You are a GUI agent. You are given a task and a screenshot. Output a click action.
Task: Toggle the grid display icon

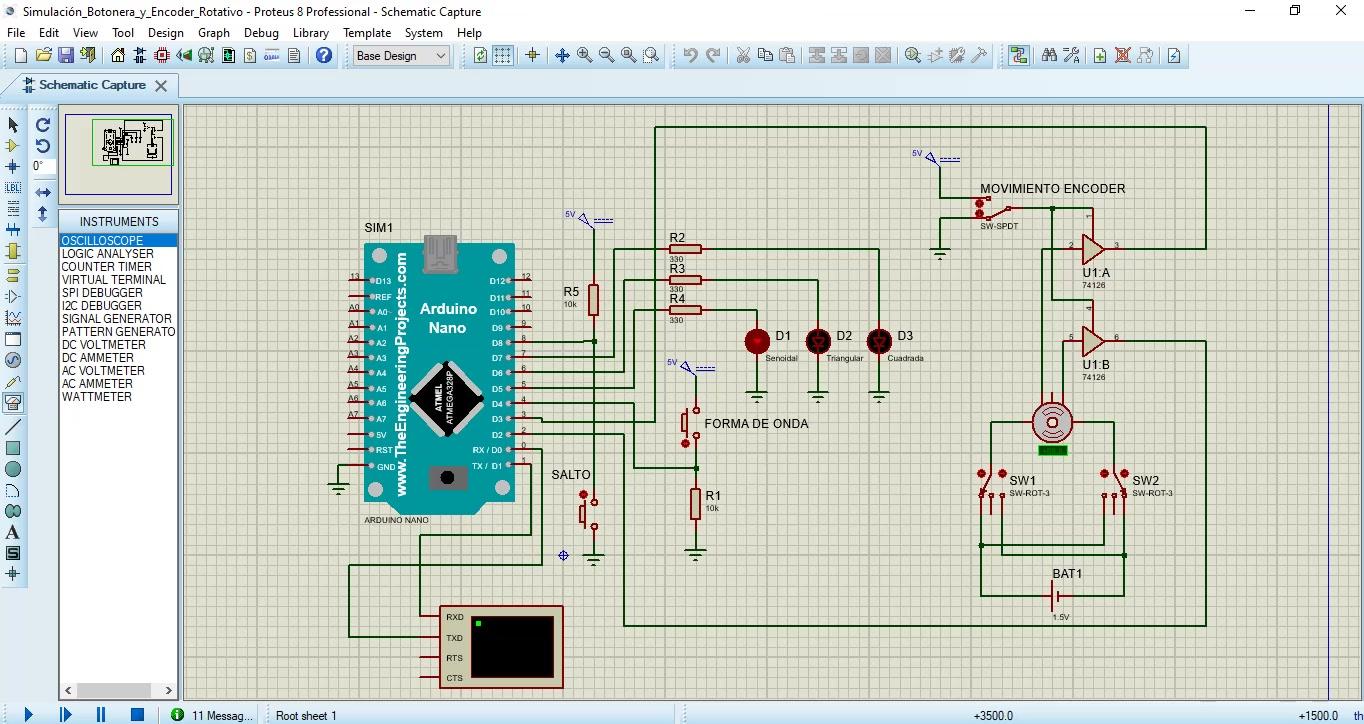click(x=503, y=56)
